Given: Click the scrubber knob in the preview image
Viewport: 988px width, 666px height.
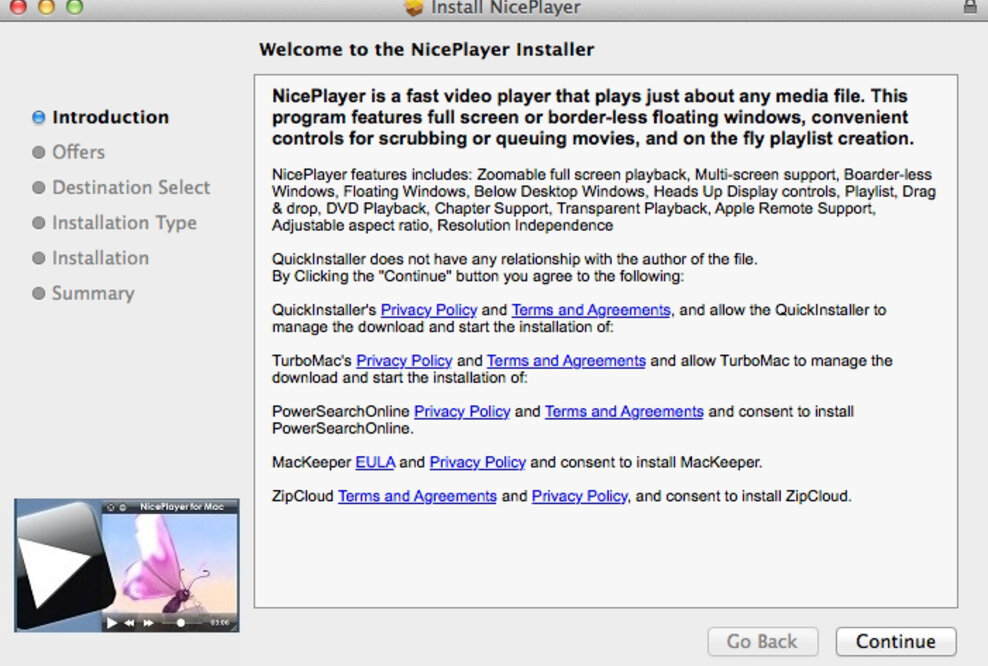Looking at the screenshot, I should point(181,622).
